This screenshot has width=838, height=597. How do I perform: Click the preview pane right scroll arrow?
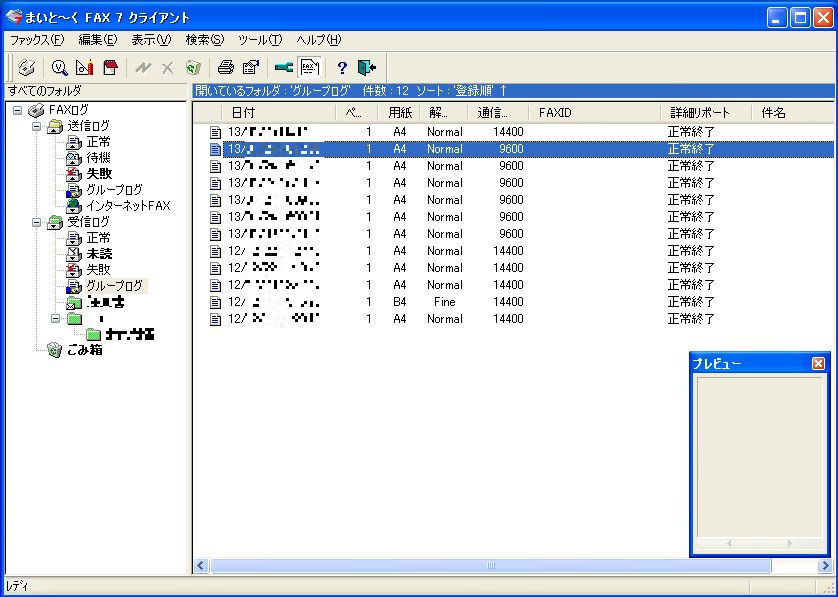tap(789, 544)
